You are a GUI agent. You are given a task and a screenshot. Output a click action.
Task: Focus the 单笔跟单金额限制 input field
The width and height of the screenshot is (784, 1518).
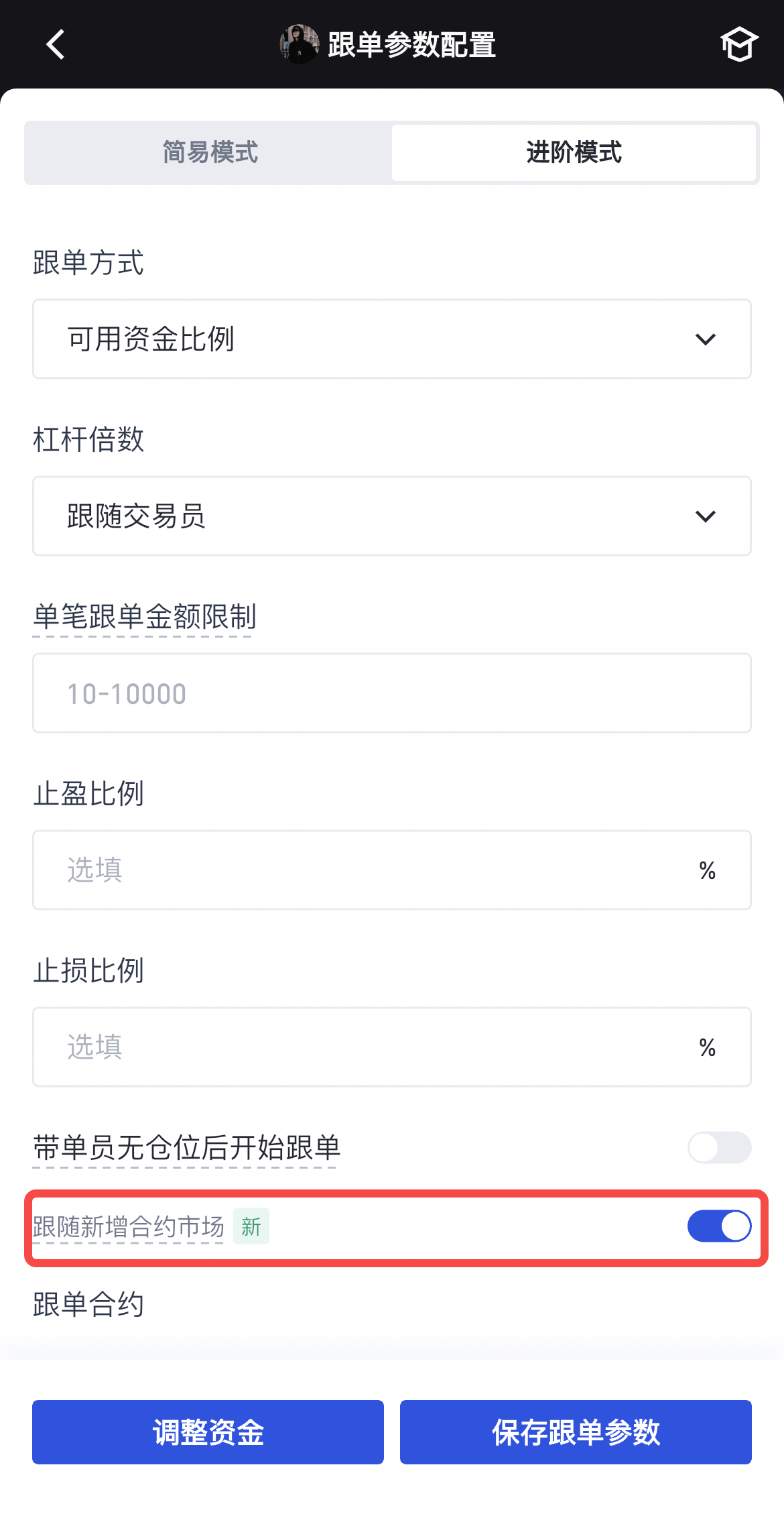[391, 693]
